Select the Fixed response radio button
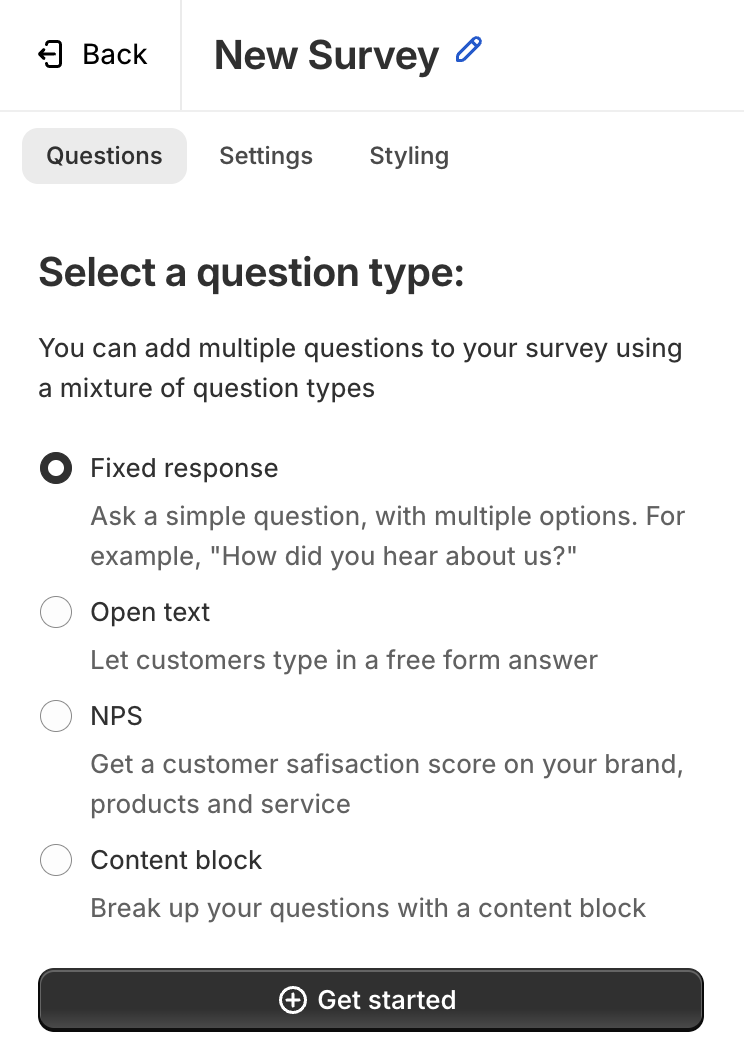The width and height of the screenshot is (744, 1064). (56, 468)
